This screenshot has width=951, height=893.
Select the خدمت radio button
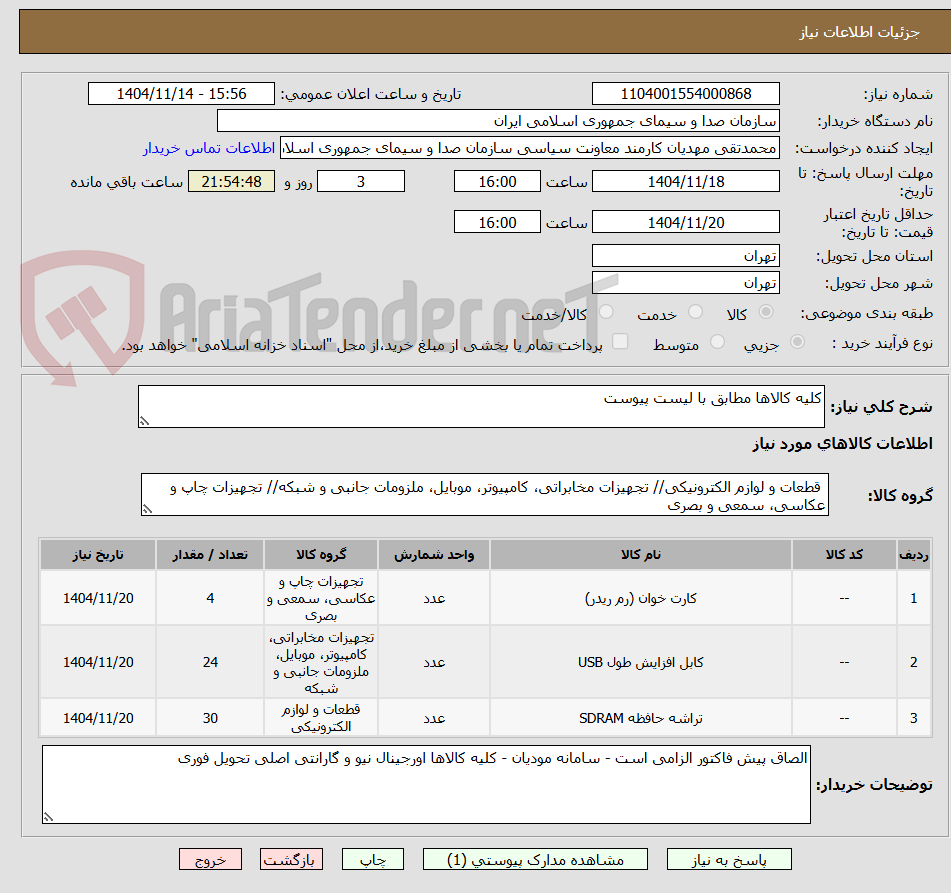tap(696, 312)
